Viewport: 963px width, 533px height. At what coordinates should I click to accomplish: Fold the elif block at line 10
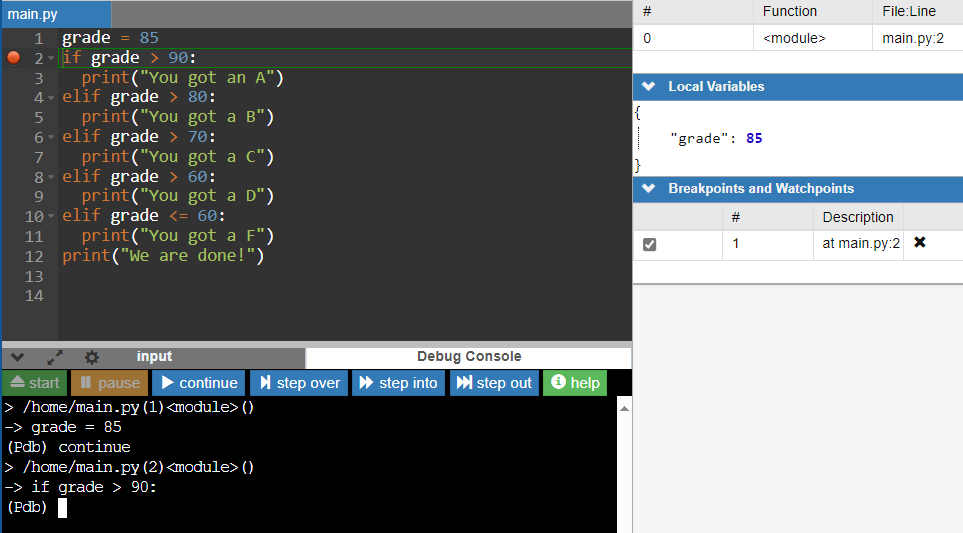pyautogui.click(x=51, y=216)
